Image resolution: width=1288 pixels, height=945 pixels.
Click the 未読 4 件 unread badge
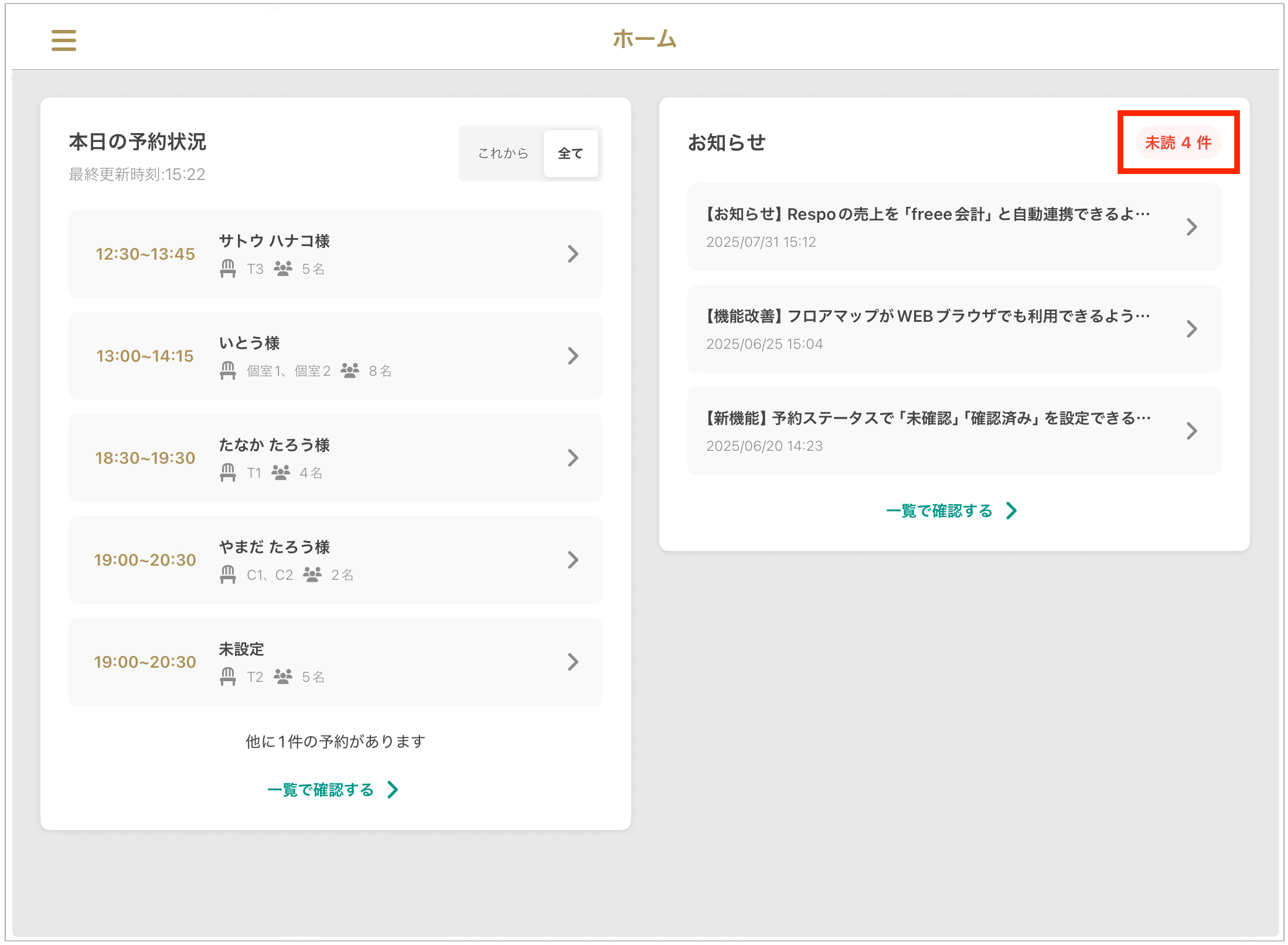[x=1178, y=142]
